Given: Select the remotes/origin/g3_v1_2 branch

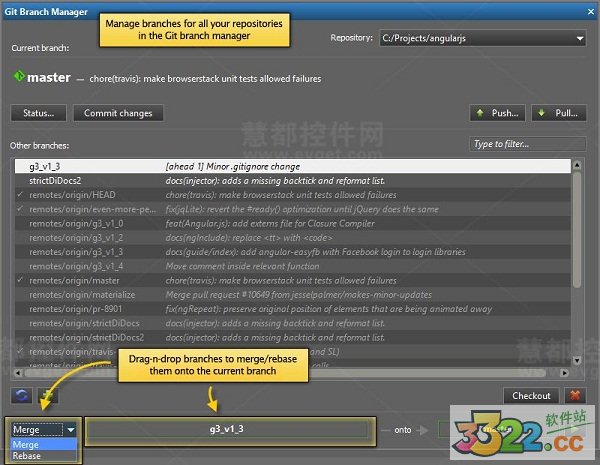Looking at the screenshot, I should (x=293, y=237).
